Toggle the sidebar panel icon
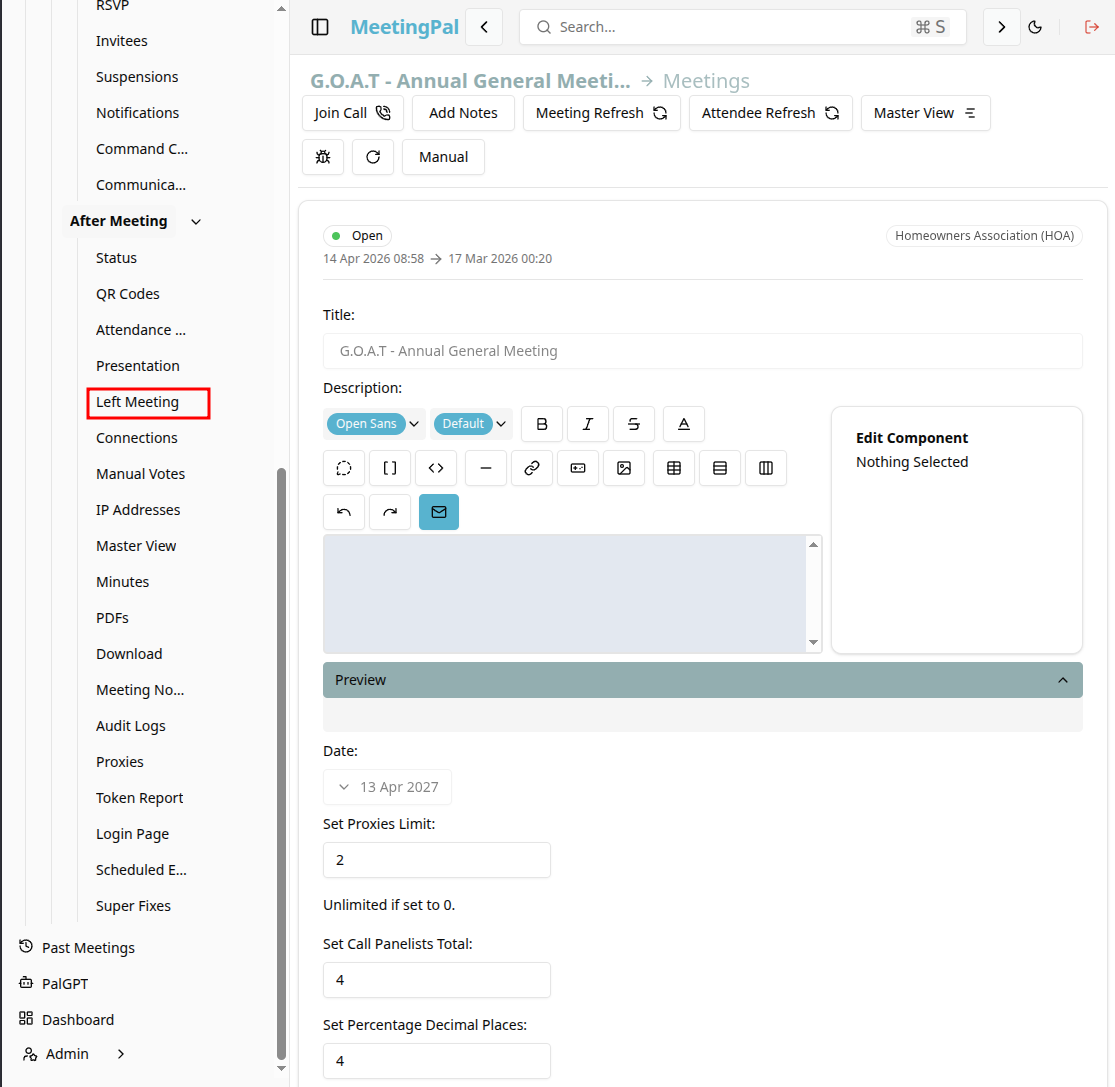Screen dimensions: 1115x1087 pos(320,27)
